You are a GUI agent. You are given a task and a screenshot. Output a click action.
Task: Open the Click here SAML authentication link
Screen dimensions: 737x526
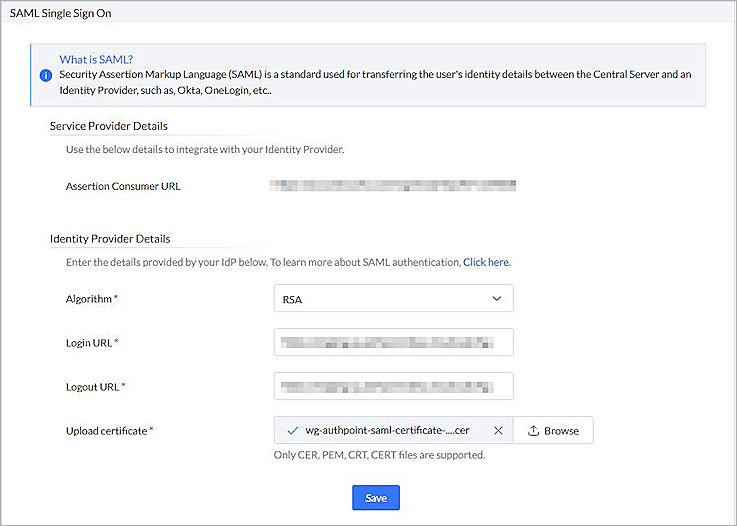tap(486, 262)
